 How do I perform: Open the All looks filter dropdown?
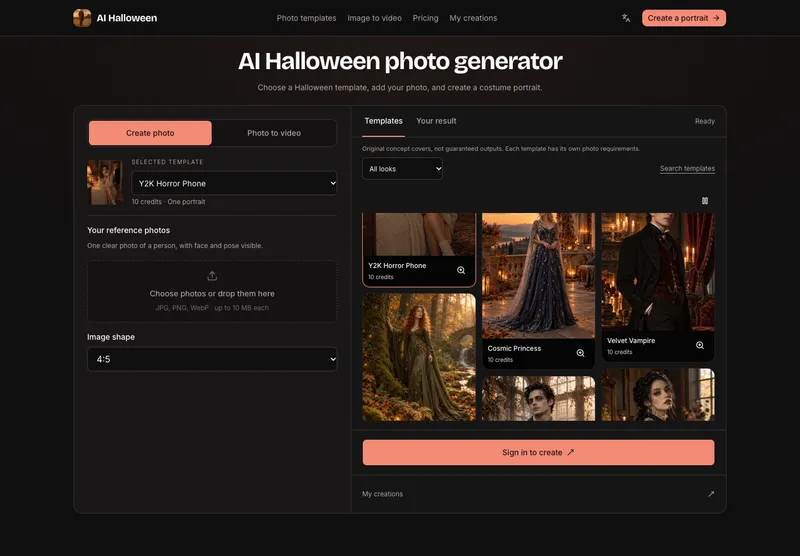[402, 169]
